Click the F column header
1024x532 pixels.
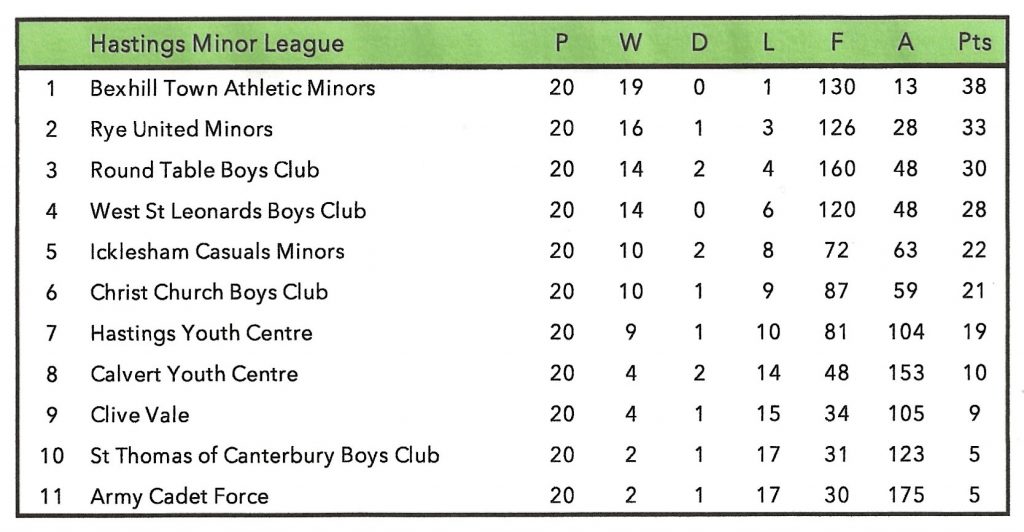coord(836,43)
